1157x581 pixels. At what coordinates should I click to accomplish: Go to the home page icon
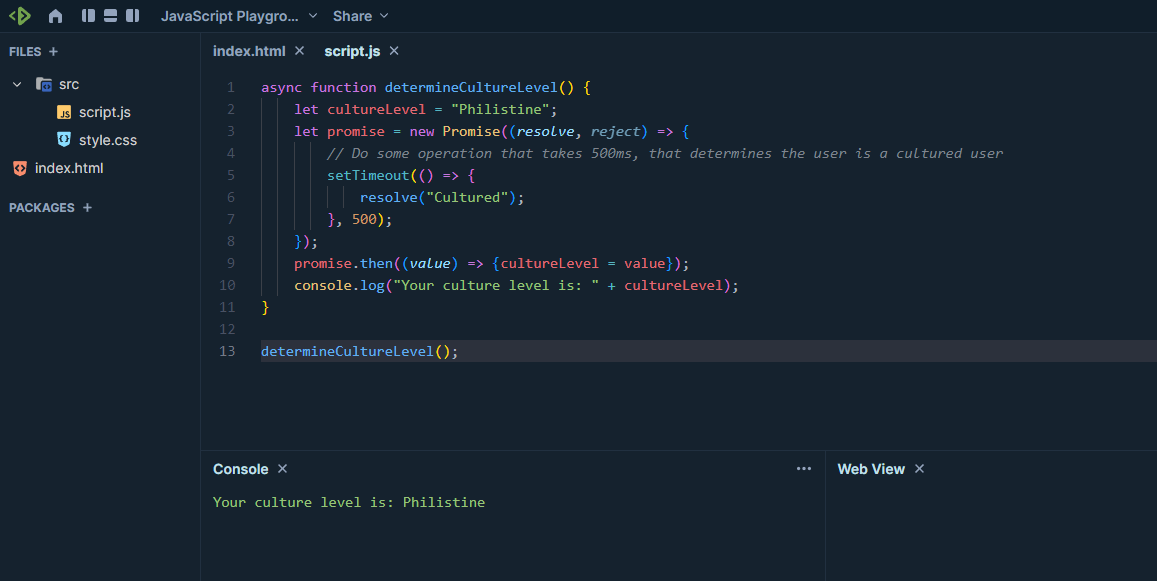click(x=55, y=16)
